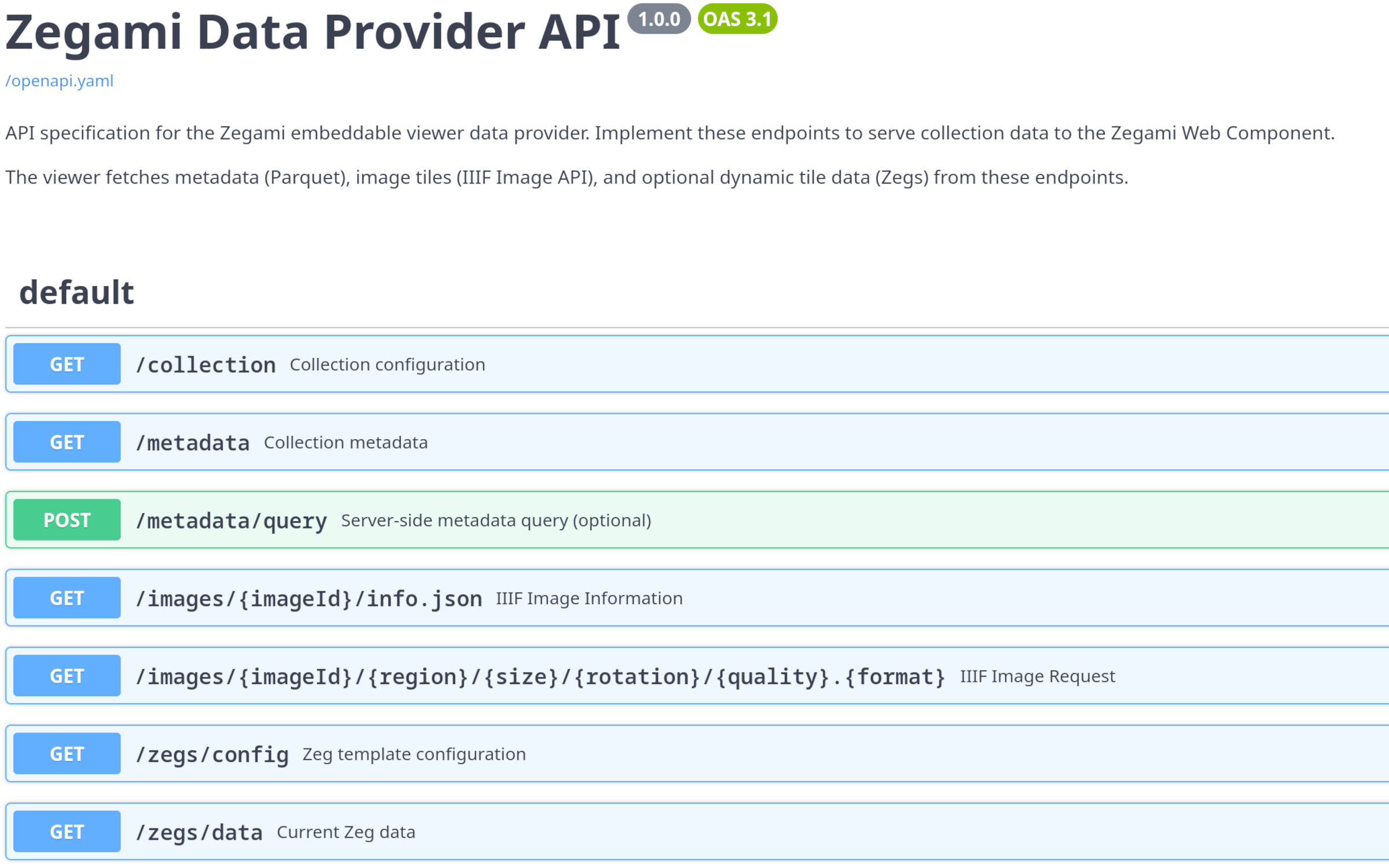The height and width of the screenshot is (868, 1389).
Task: Click the OAS 3.1 badge
Action: pos(736,19)
